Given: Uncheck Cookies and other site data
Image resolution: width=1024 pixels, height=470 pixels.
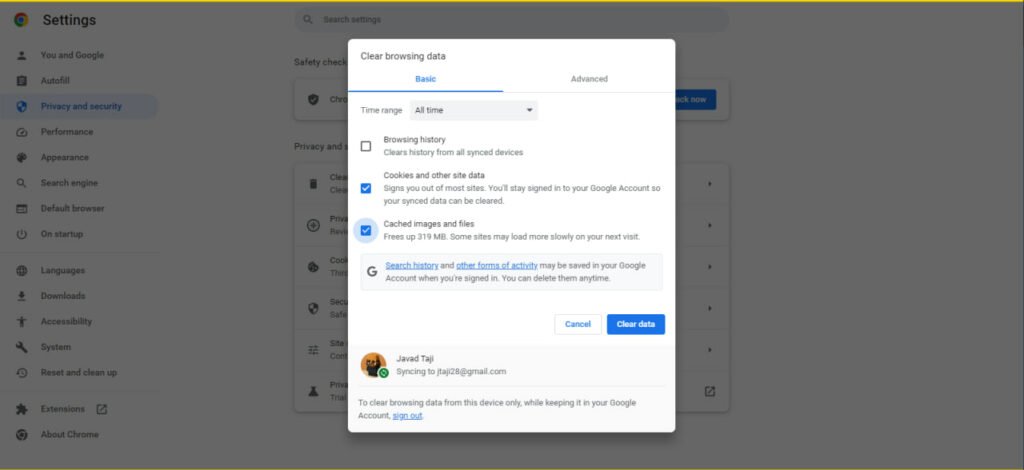Looking at the screenshot, I should point(366,188).
